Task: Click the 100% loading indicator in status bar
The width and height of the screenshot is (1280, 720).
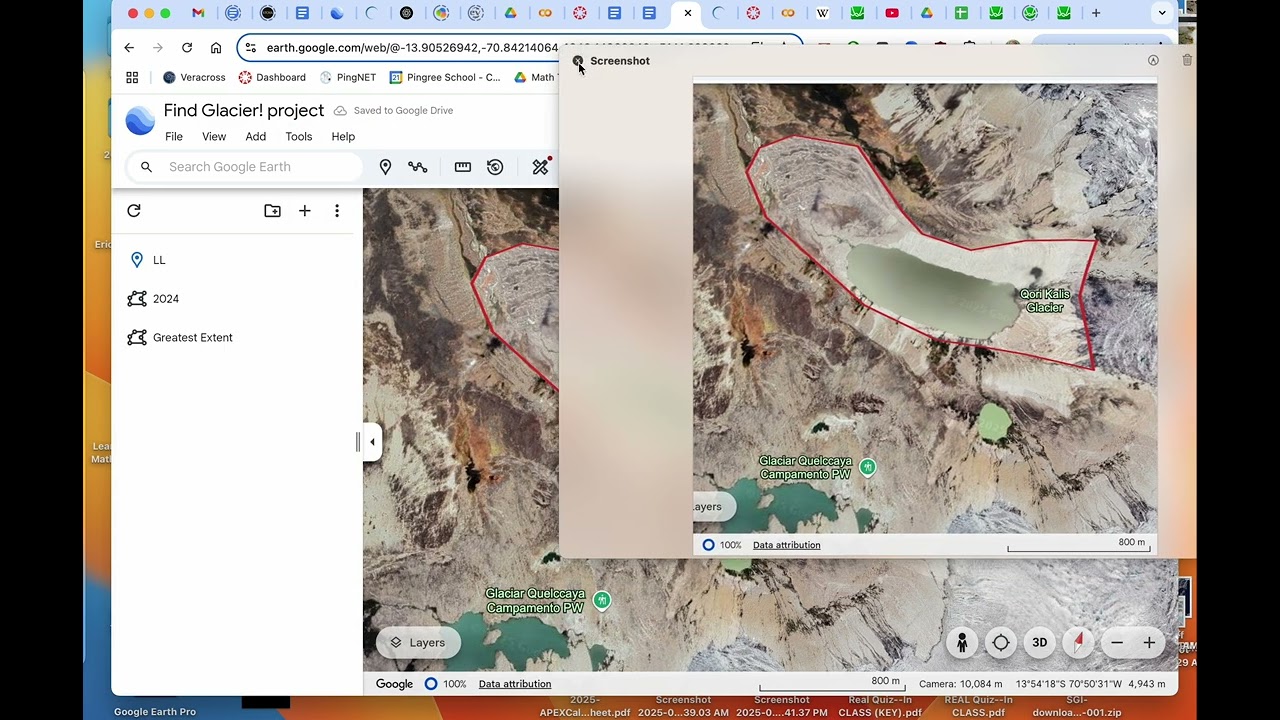Action: pos(445,684)
